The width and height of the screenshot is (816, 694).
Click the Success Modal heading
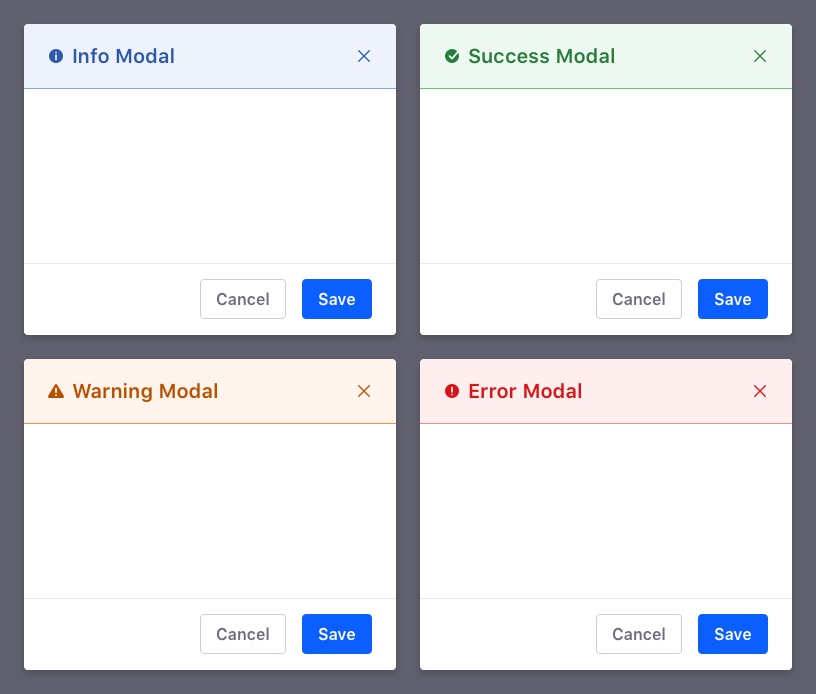pyautogui.click(x=541, y=56)
